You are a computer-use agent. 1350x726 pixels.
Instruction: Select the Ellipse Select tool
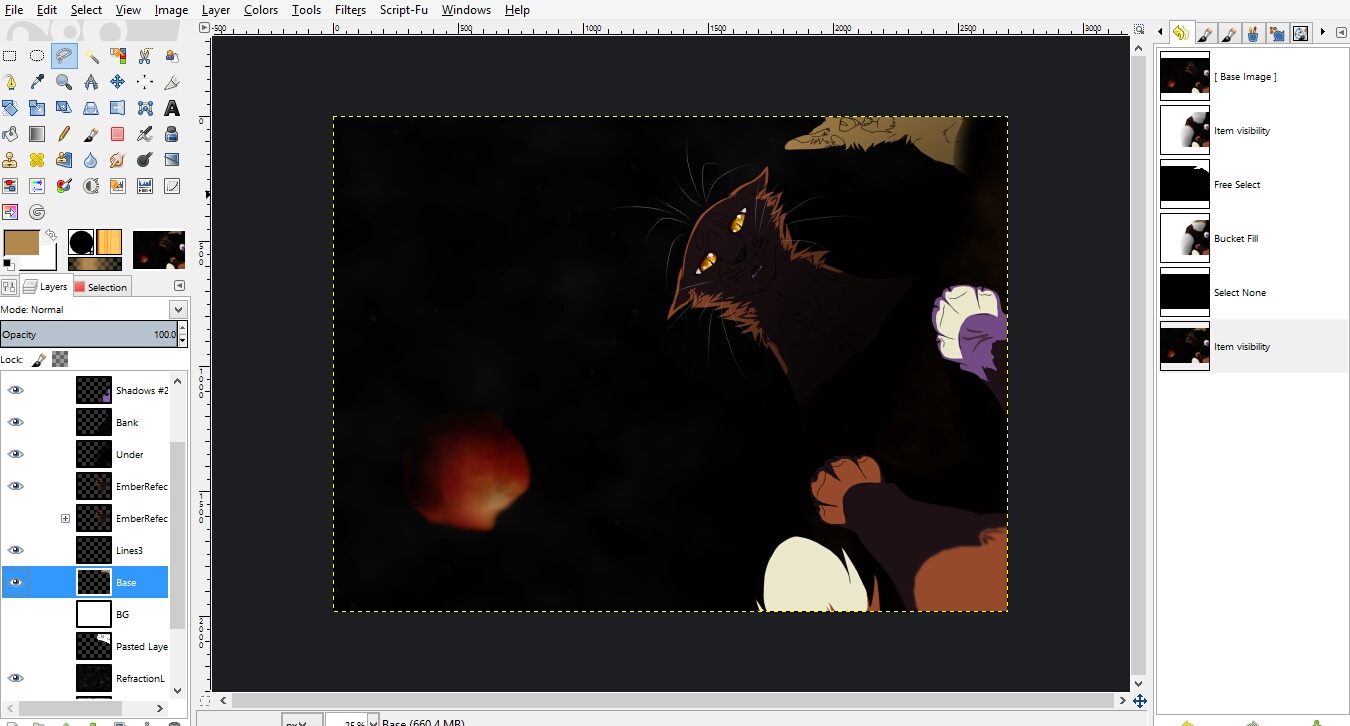(37, 56)
